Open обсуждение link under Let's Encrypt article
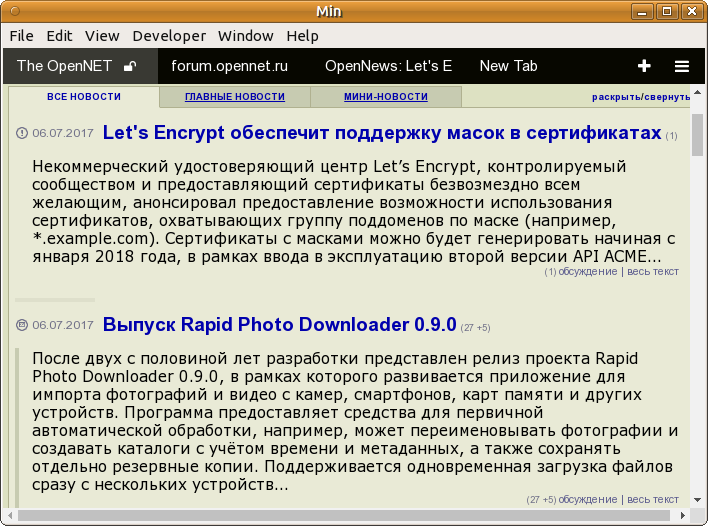Viewport: 708px width, 526px height. click(x=587, y=271)
